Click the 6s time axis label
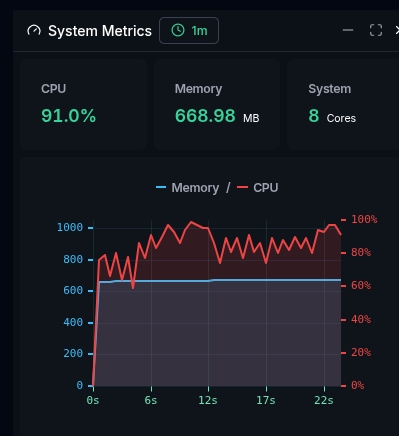The image size is (399, 436). tap(151, 400)
